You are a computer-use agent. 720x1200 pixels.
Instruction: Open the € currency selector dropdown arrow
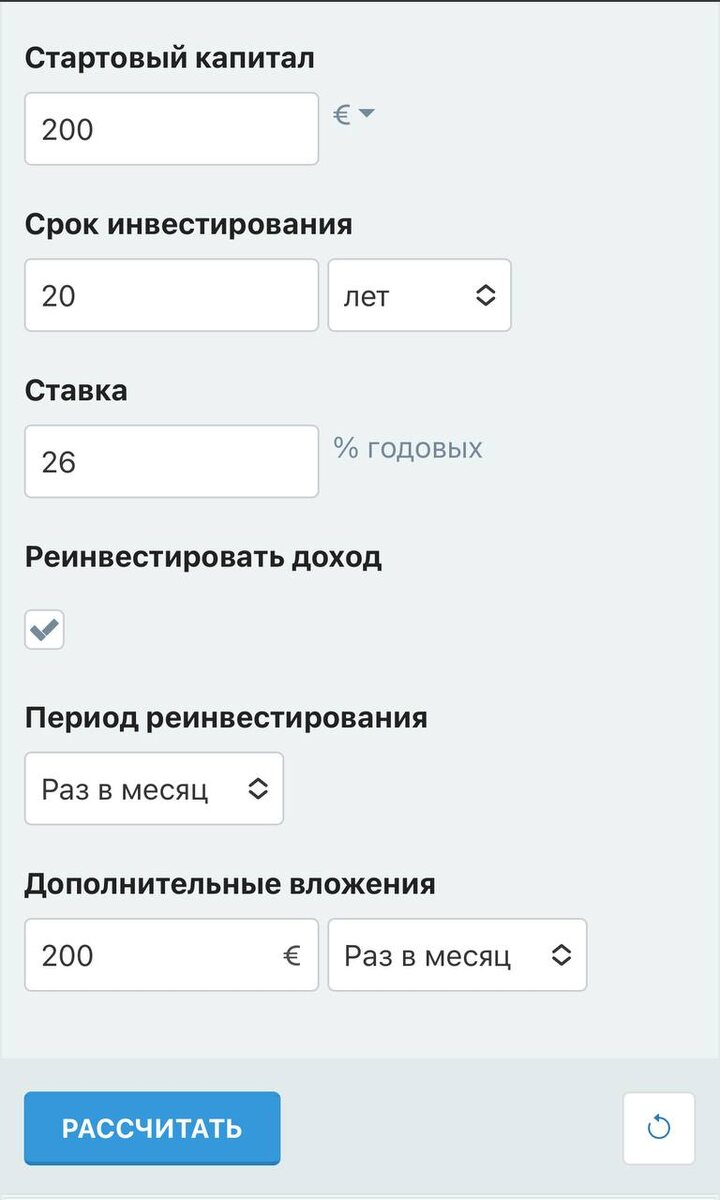coord(366,114)
